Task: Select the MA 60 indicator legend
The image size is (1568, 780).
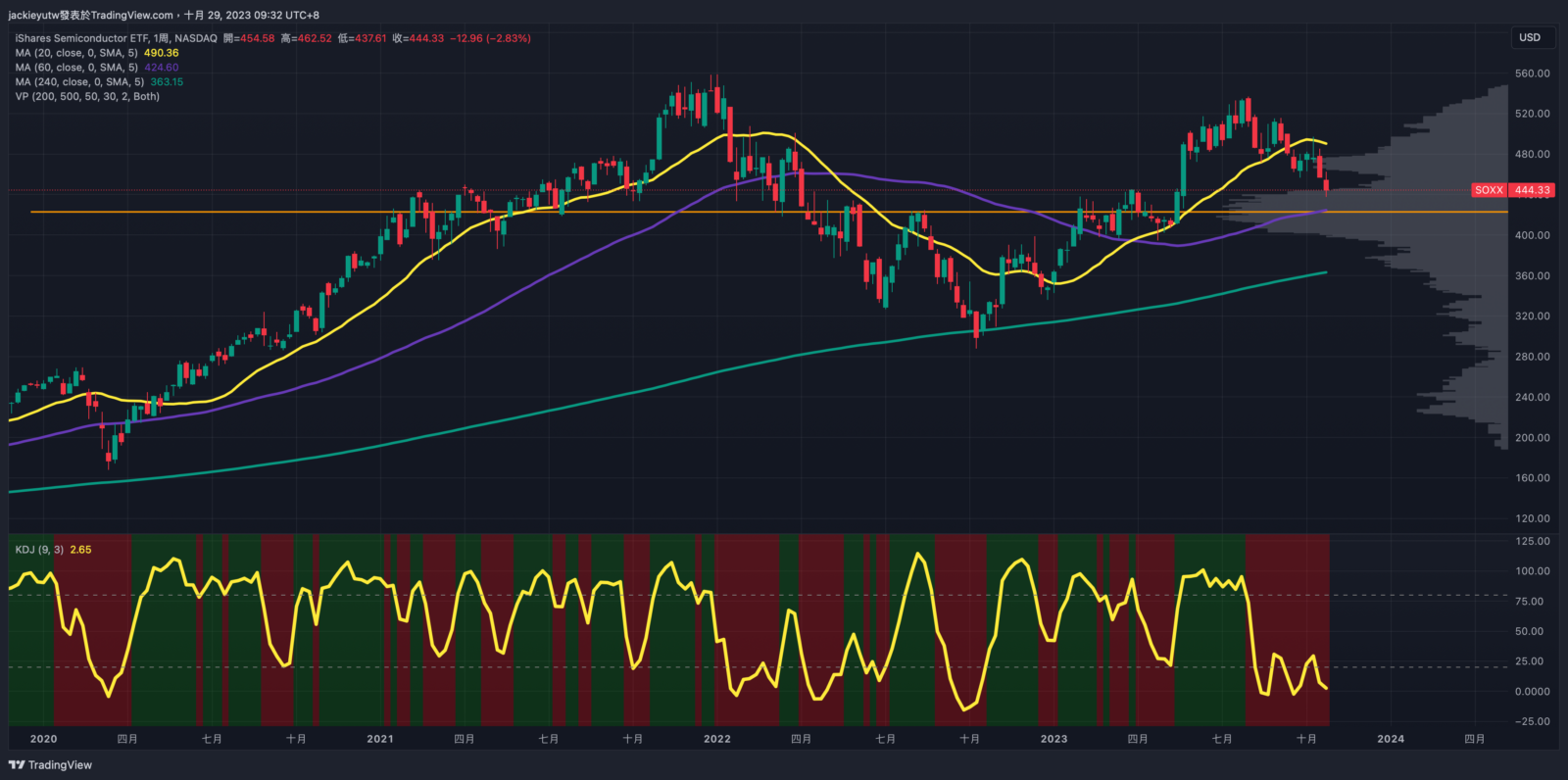Action: (x=76, y=68)
